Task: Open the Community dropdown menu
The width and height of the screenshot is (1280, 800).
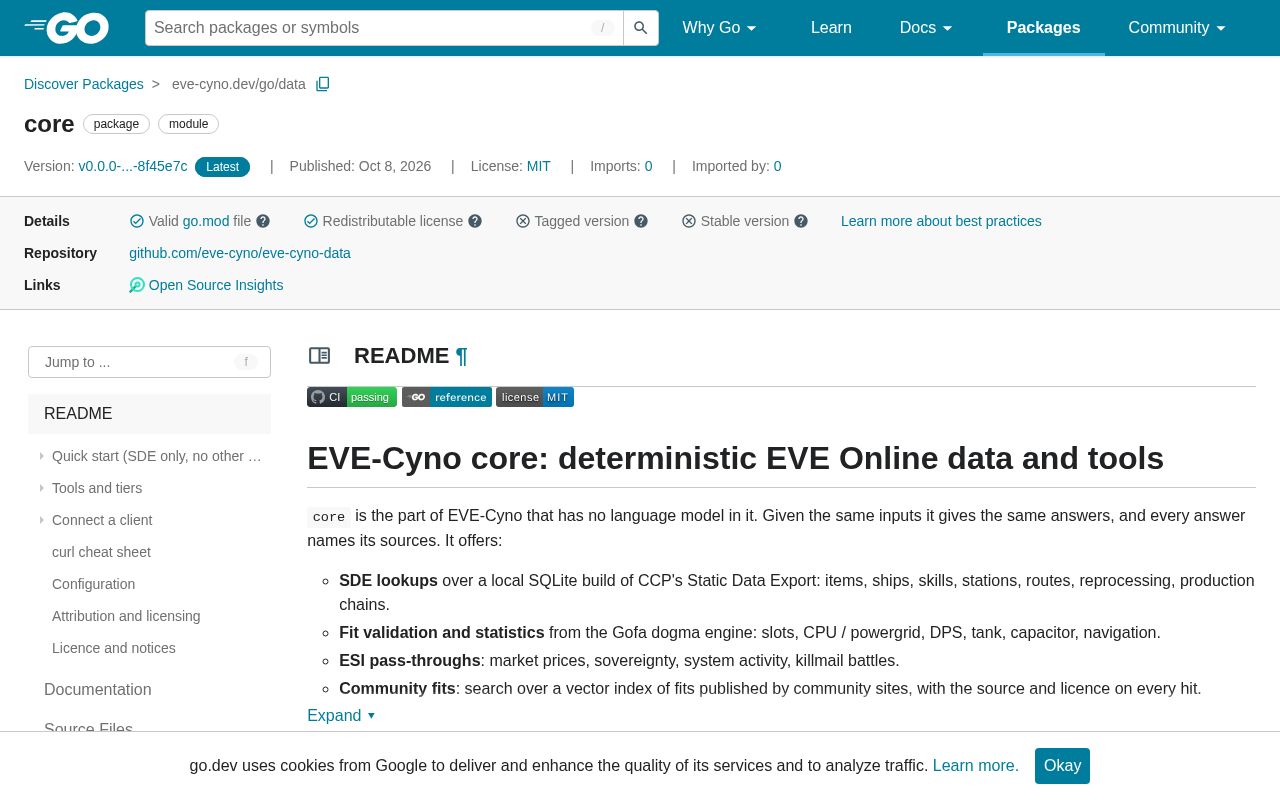Action: pyautogui.click(x=1177, y=28)
